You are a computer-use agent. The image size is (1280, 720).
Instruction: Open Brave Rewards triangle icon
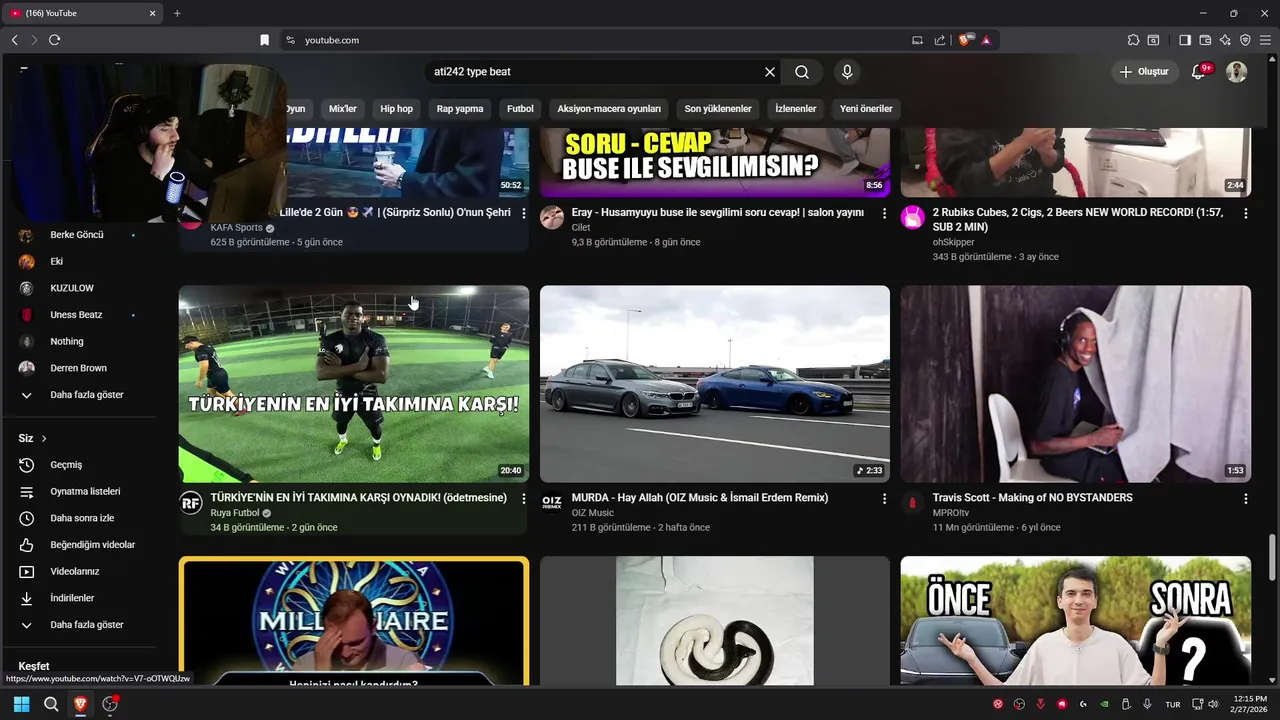point(986,40)
